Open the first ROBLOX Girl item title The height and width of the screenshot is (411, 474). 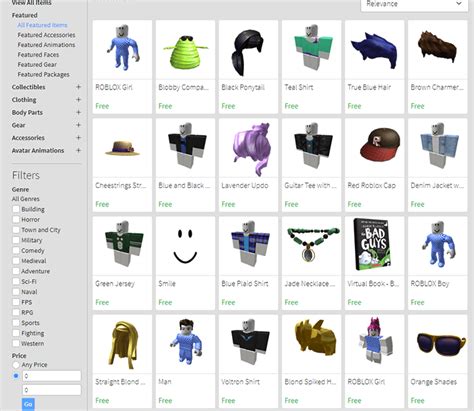pyautogui.click(x=114, y=87)
